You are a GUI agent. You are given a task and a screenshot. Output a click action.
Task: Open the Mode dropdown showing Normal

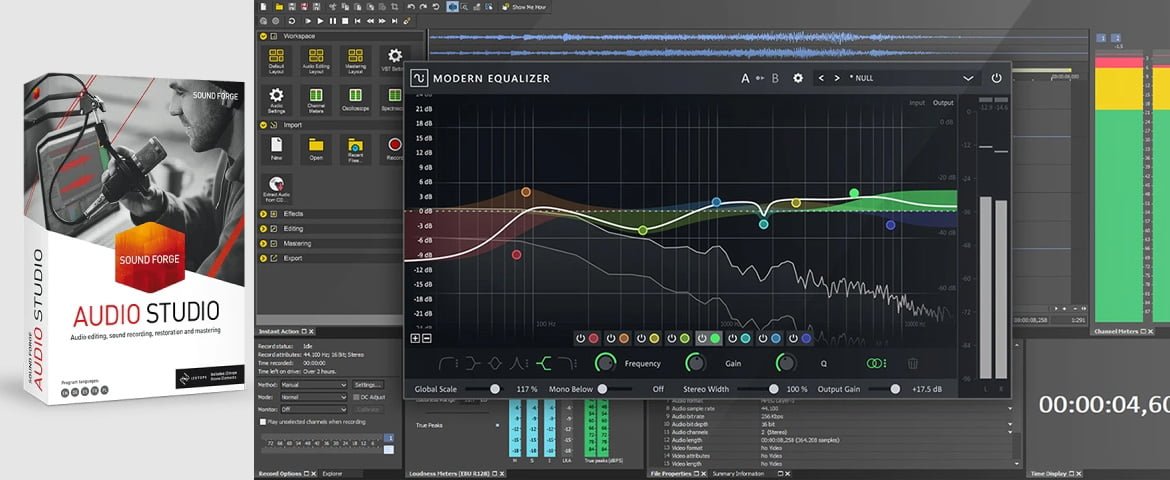pyautogui.click(x=314, y=397)
